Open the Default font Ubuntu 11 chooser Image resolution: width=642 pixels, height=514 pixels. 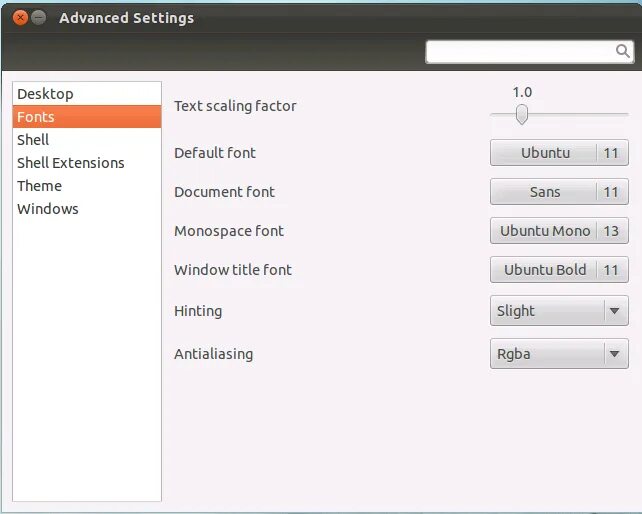coord(559,153)
